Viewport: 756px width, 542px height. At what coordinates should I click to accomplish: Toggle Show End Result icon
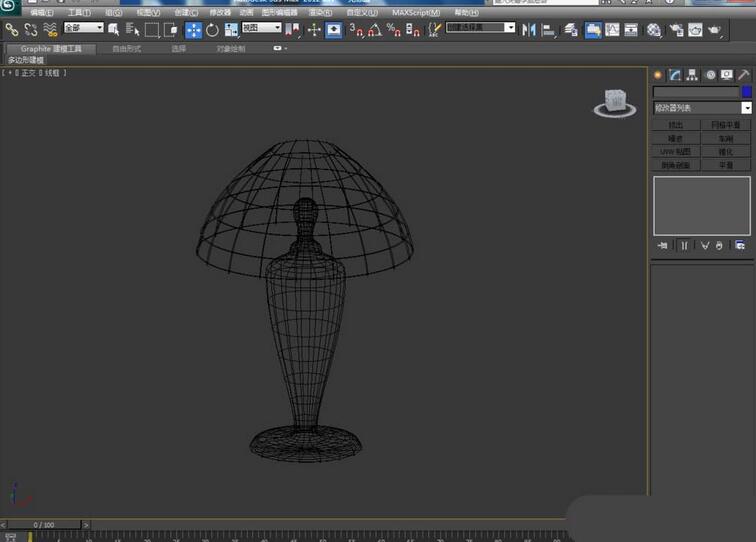click(684, 246)
